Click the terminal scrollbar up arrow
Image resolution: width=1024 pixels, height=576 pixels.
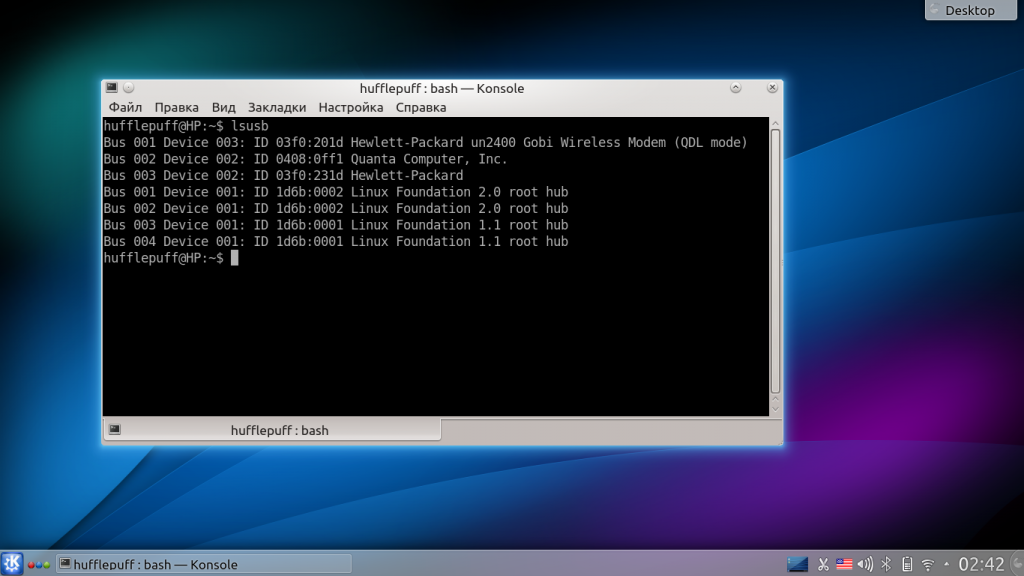coord(775,123)
